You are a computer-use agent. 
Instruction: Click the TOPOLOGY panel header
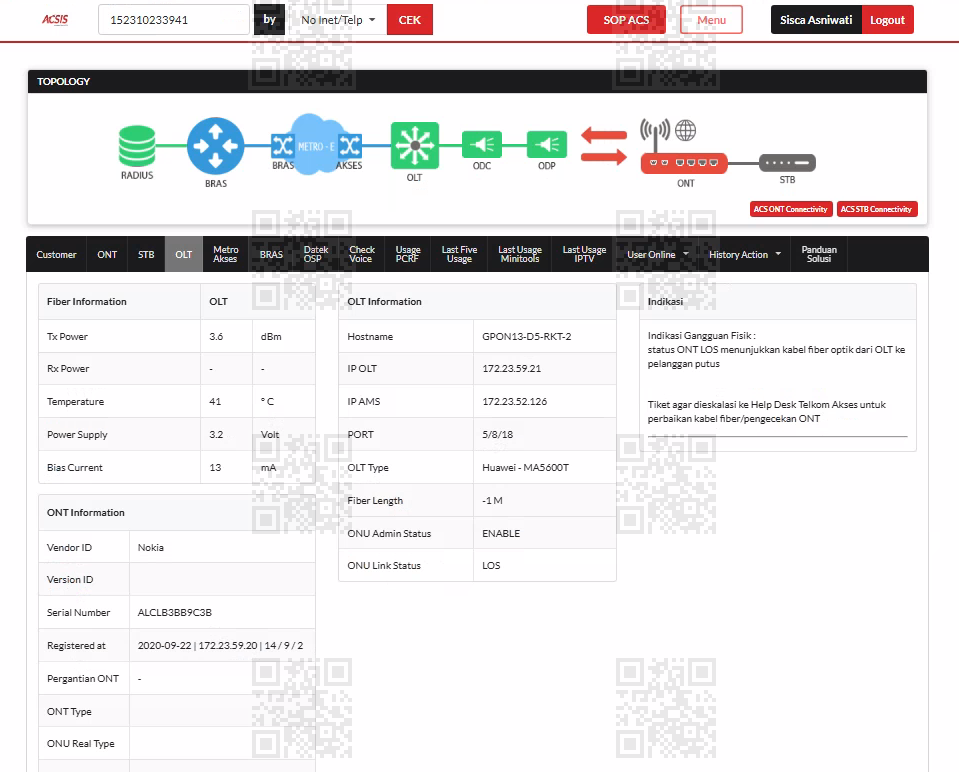(x=477, y=81)
